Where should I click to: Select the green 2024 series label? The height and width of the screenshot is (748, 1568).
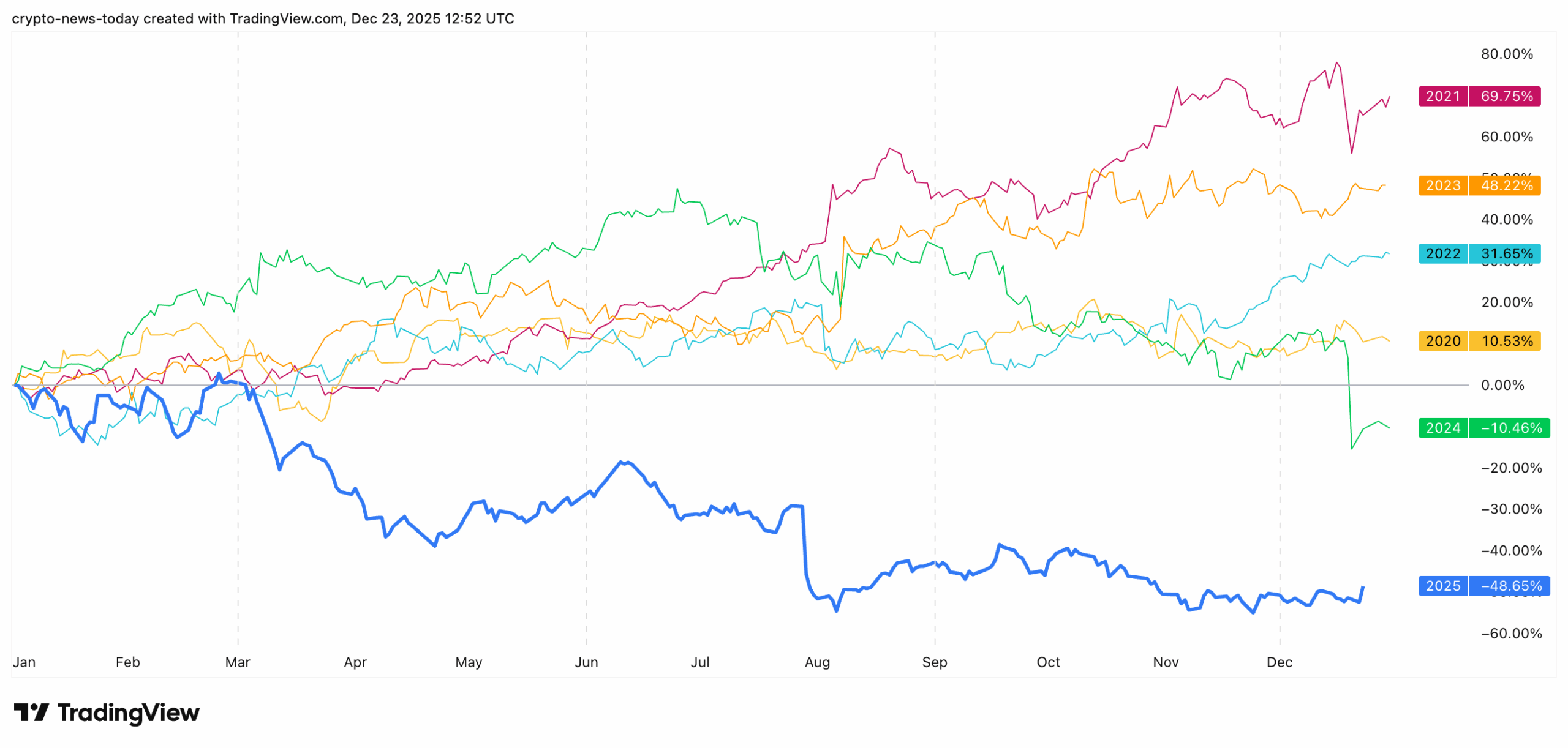coord(1442,428)
